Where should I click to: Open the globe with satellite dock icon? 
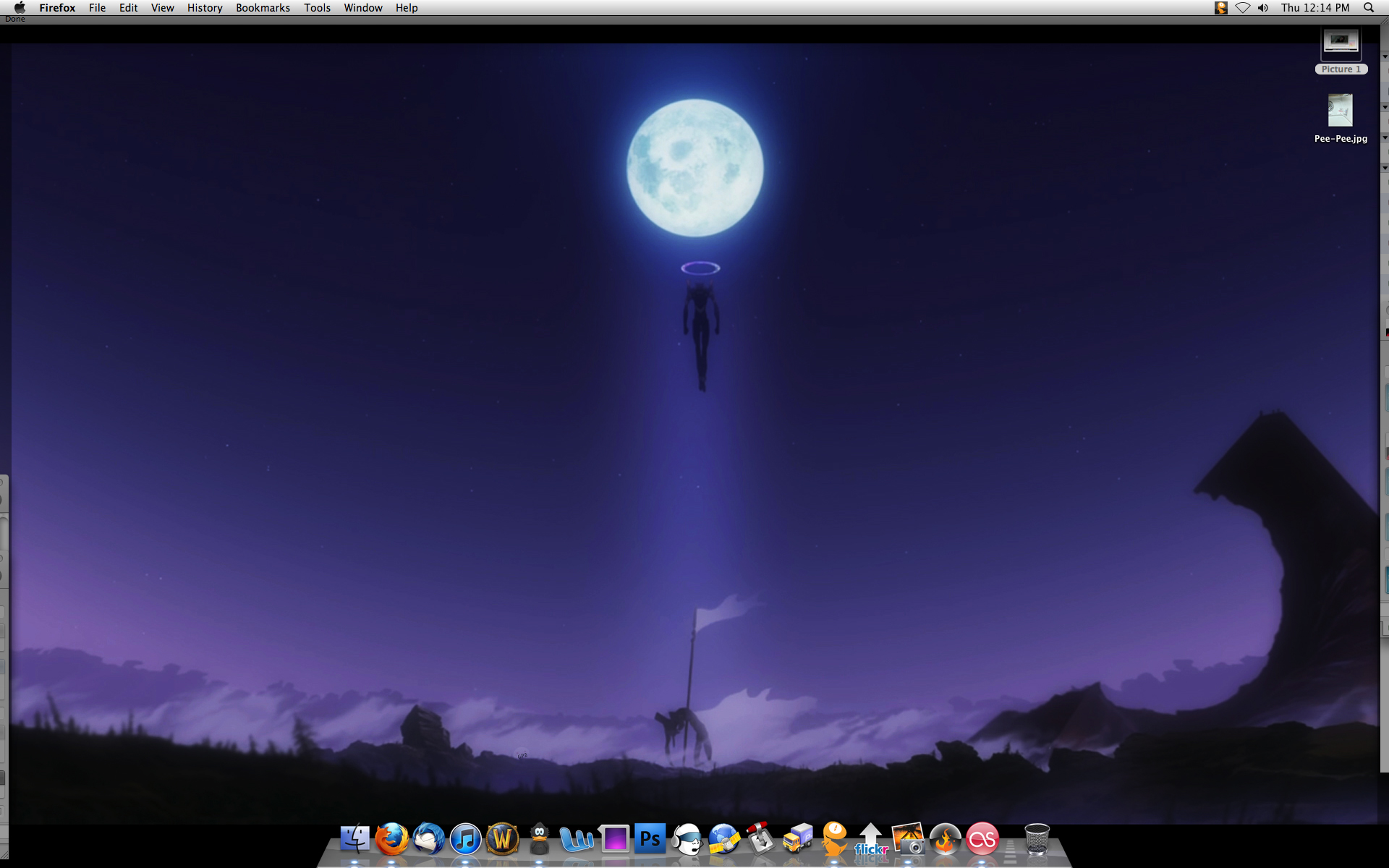724,839
